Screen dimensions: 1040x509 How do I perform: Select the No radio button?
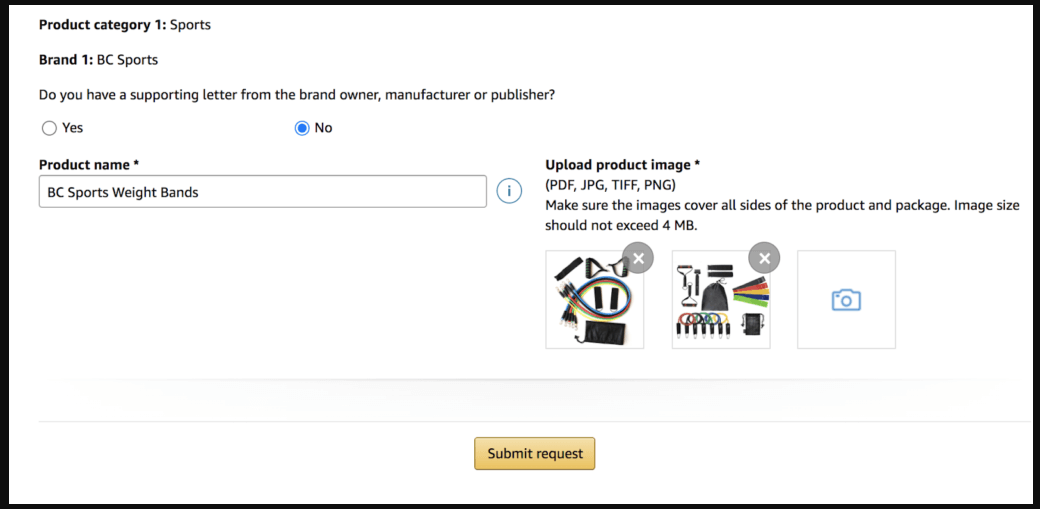pyautogui.click(x=302, y=128)
